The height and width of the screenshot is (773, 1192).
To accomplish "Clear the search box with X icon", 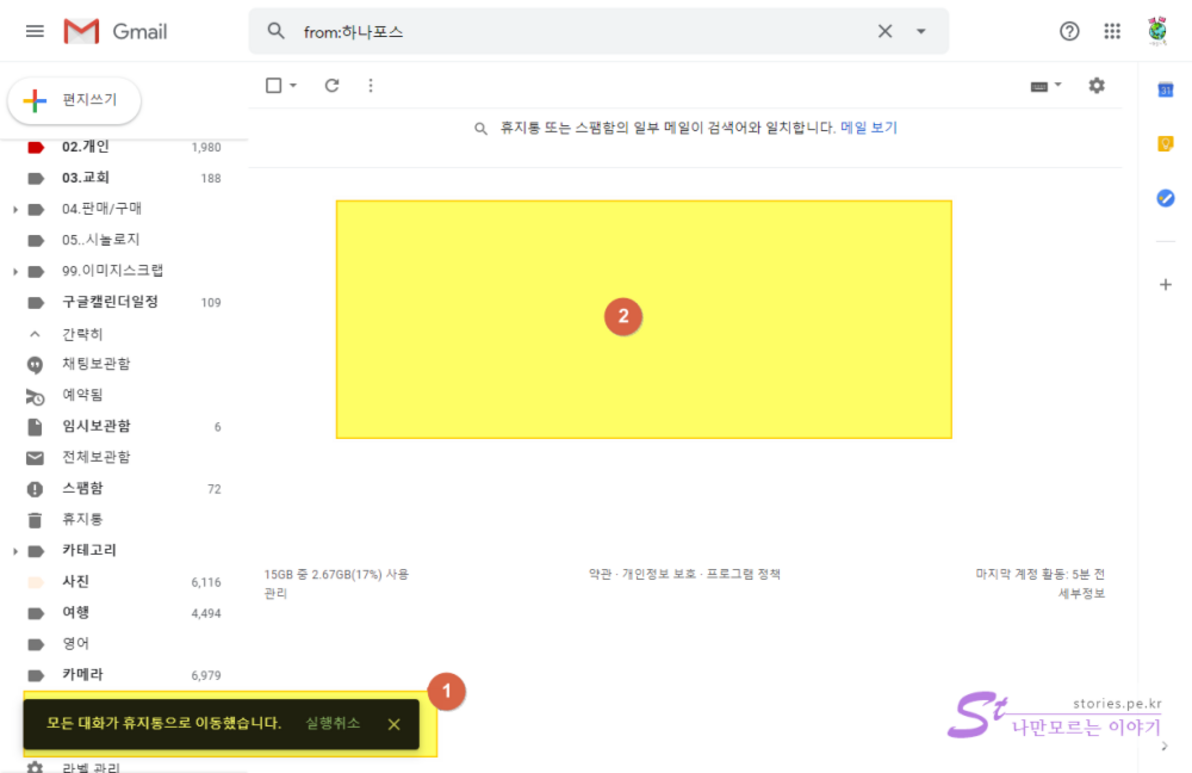I will click(x=885, y=31).
